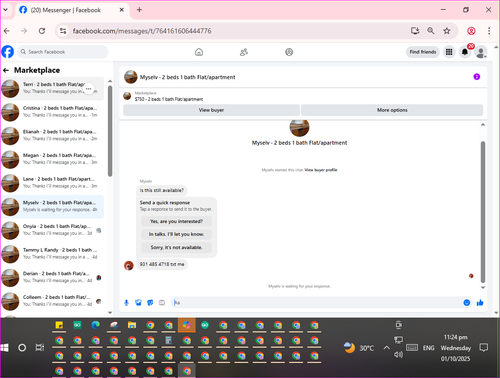Click the conversation list scrollbar

[x=110, y=131]
